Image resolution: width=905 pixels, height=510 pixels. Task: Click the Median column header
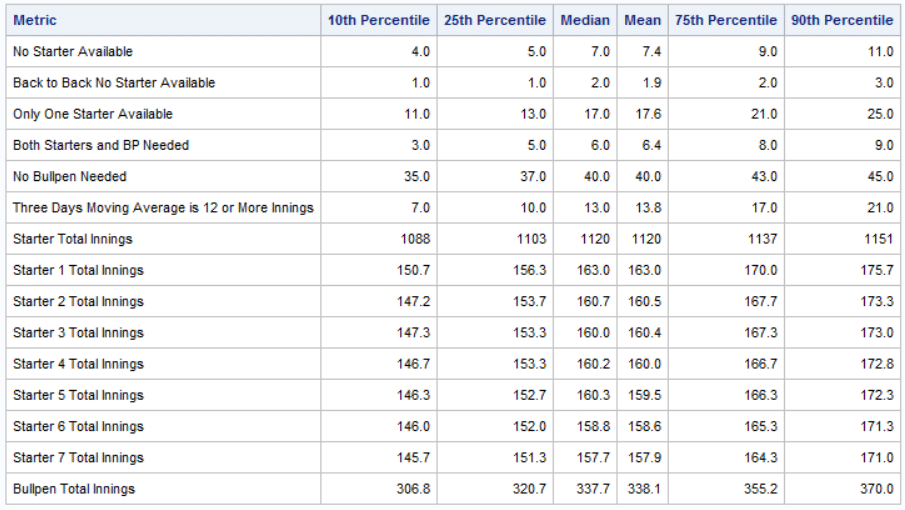pos(585,20)
